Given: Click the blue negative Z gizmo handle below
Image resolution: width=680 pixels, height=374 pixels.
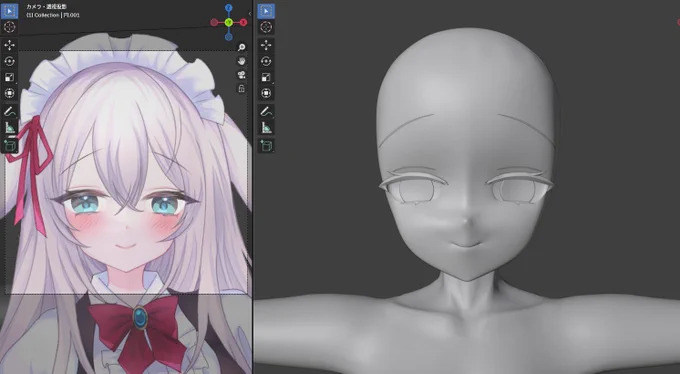Looking at the screenshot, I should point(229,37).
